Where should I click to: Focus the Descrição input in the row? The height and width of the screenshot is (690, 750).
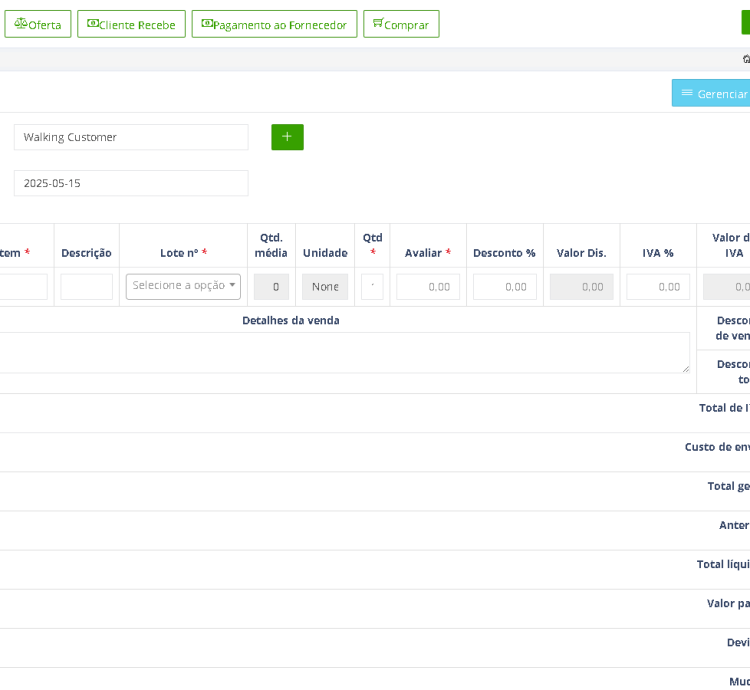click(x=86, y=287)
